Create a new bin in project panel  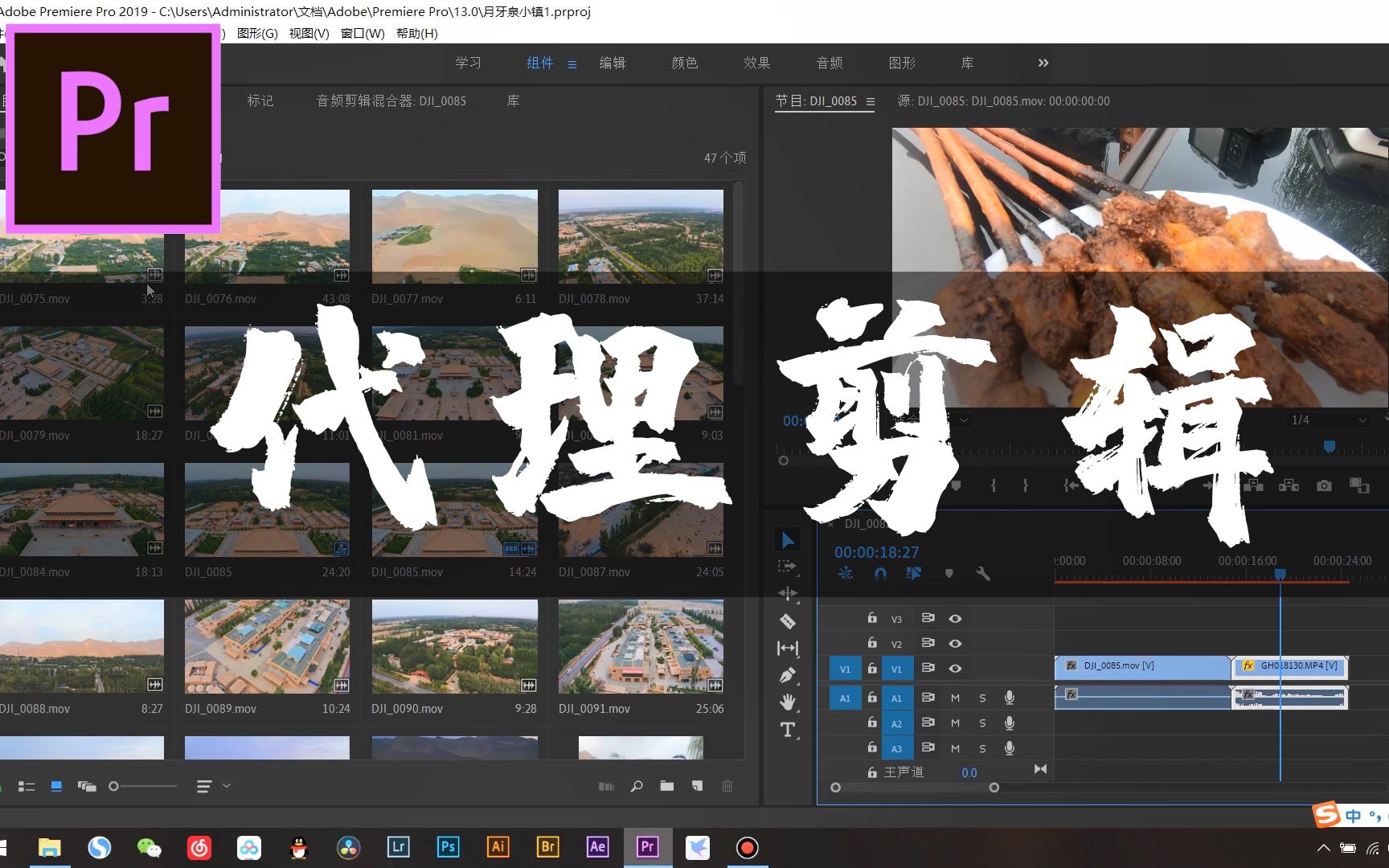pos(666,786)
